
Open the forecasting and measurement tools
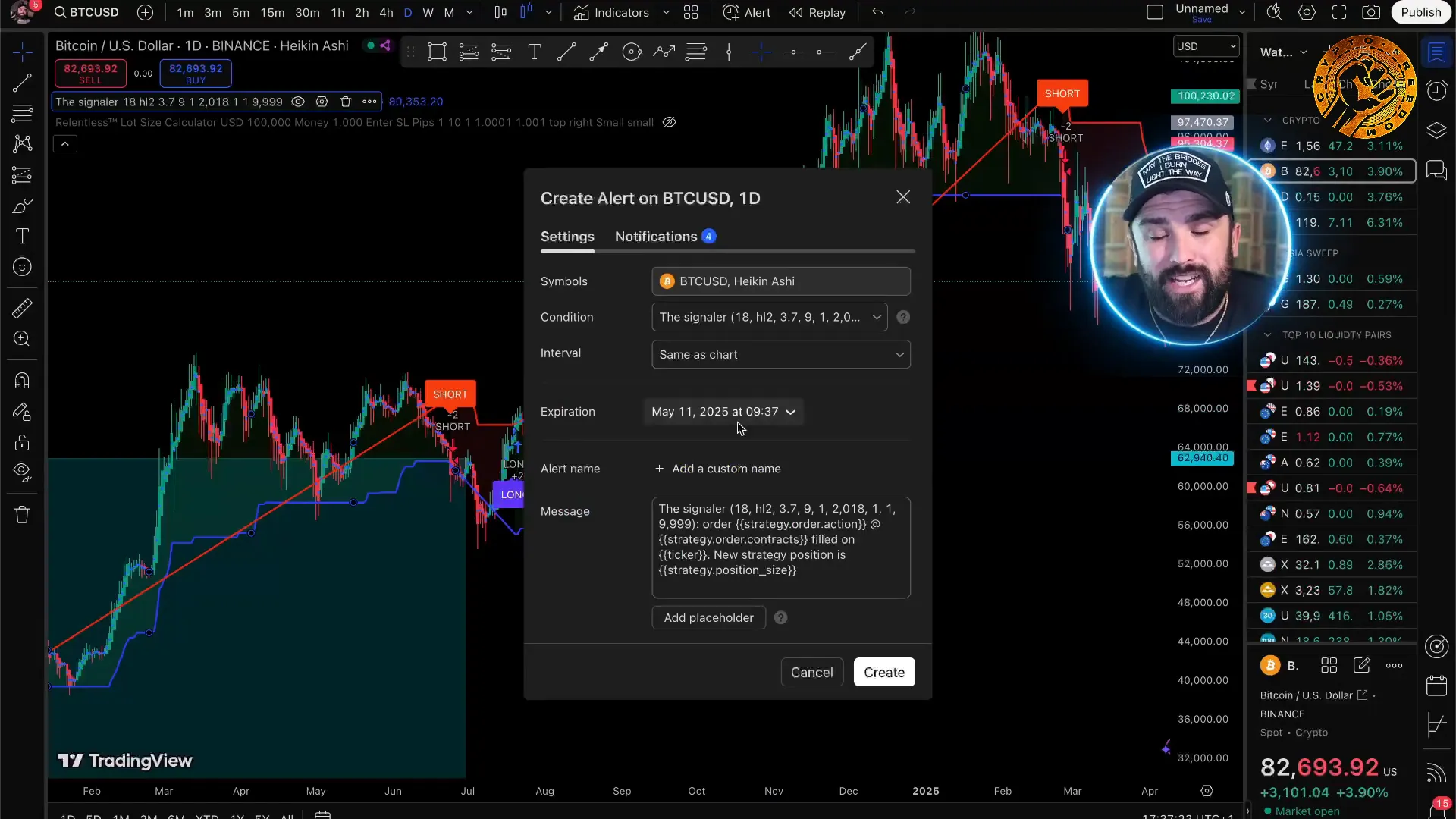click(22, 175)
